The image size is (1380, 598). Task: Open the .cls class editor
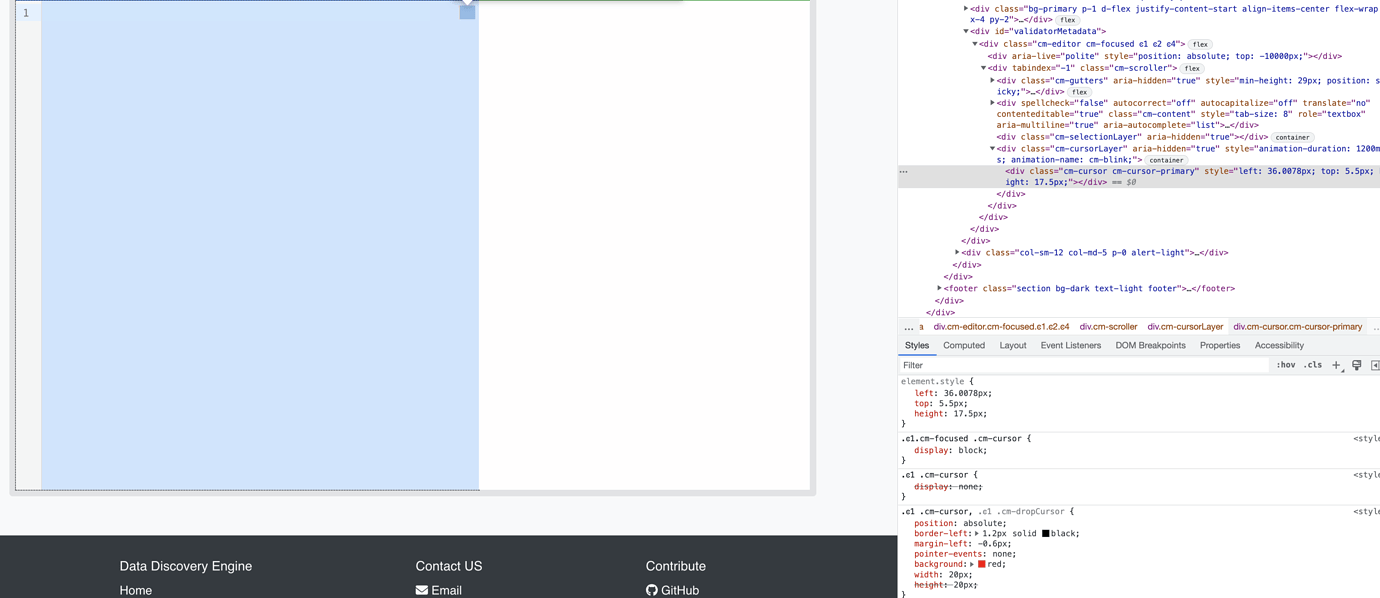coord(1313,364)
